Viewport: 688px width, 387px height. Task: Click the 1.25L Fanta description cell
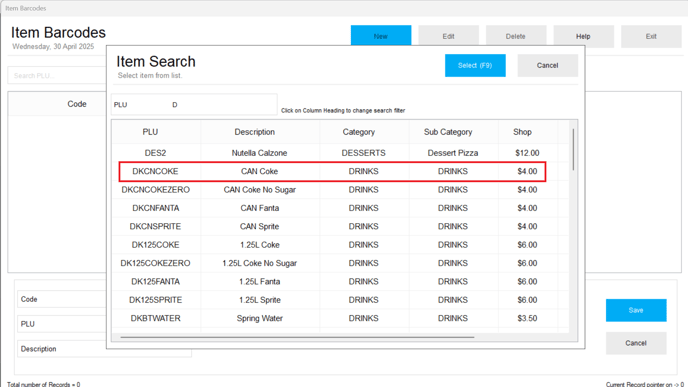pos(259,282)
